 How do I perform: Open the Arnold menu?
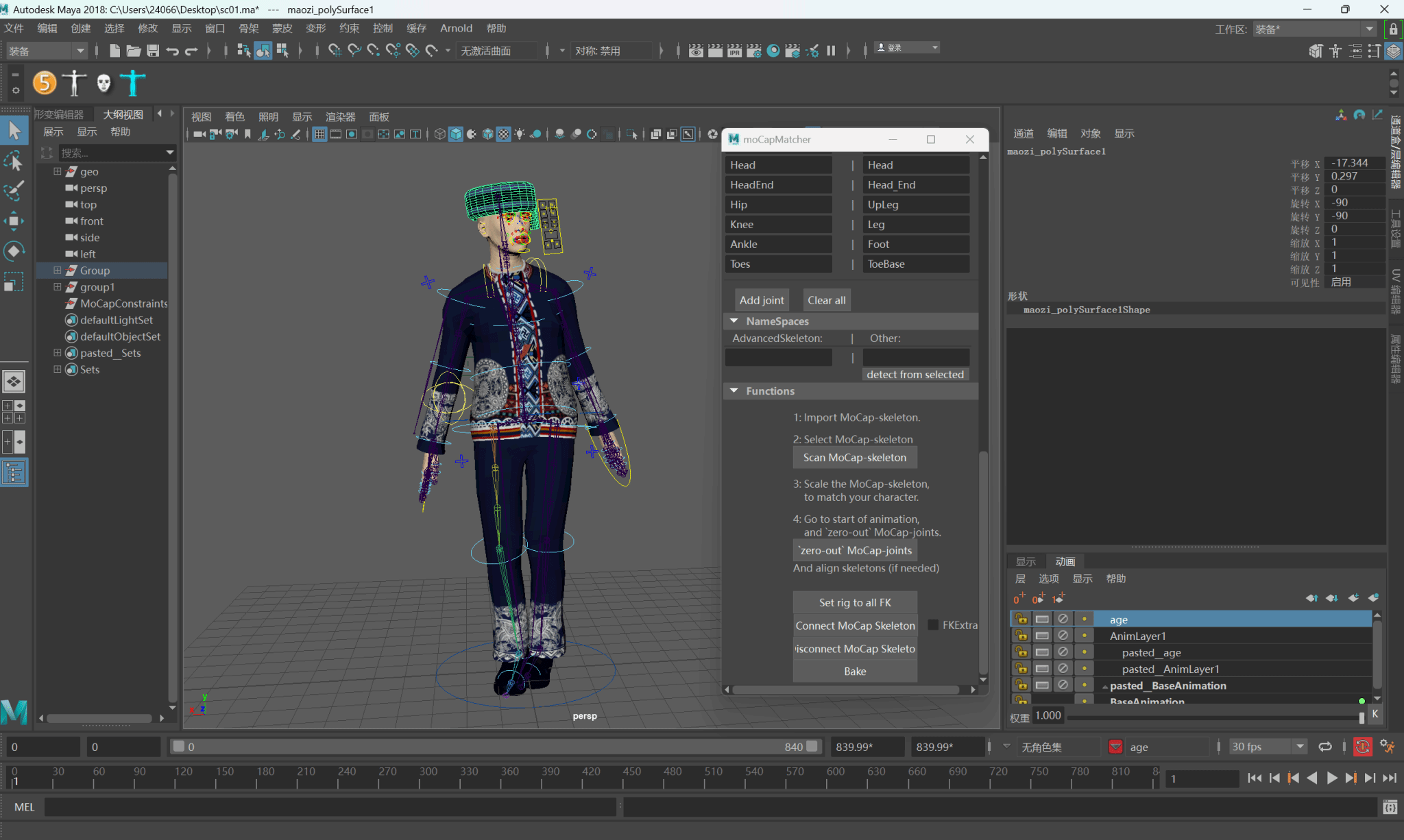click(456, 28)
